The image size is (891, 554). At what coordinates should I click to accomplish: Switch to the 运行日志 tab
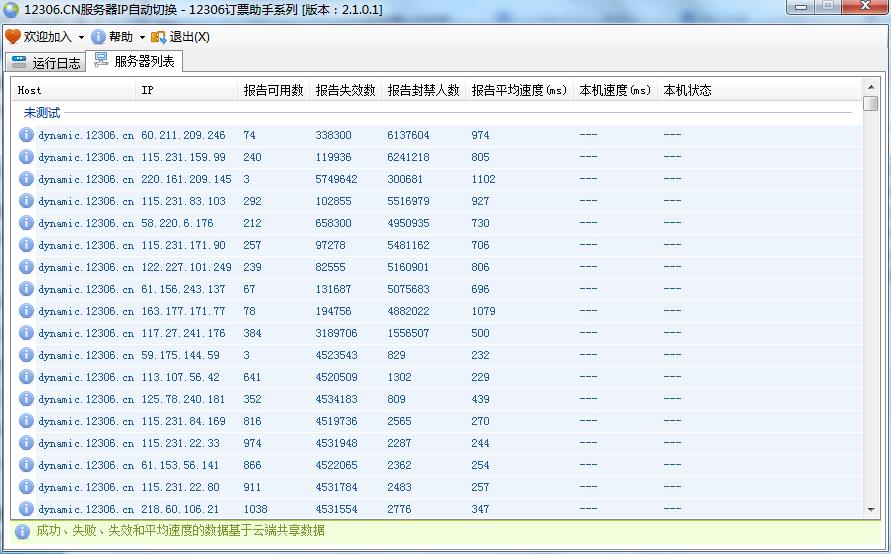click(46, 62)
